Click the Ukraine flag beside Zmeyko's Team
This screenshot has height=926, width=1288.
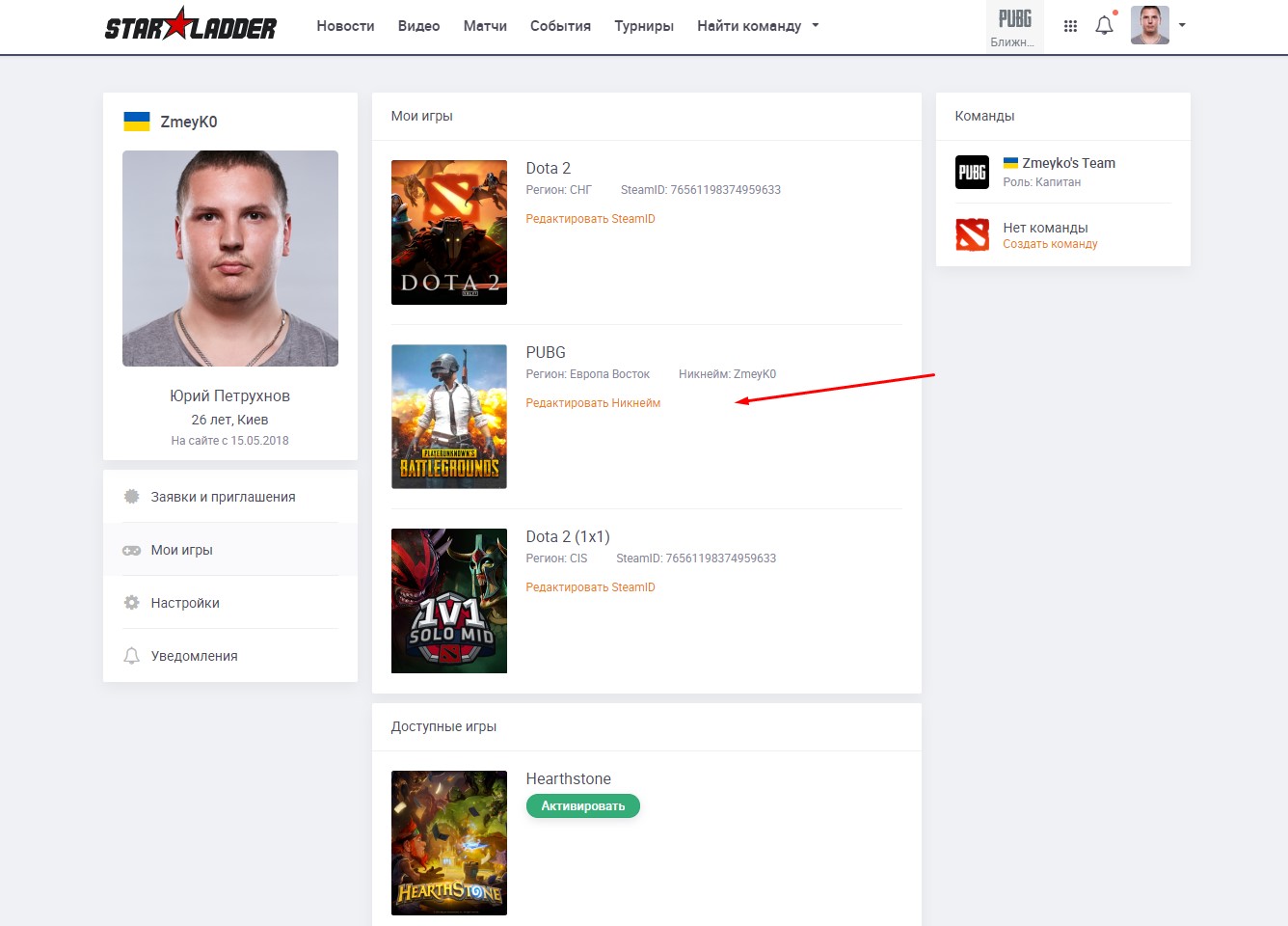coord(1010,163)
